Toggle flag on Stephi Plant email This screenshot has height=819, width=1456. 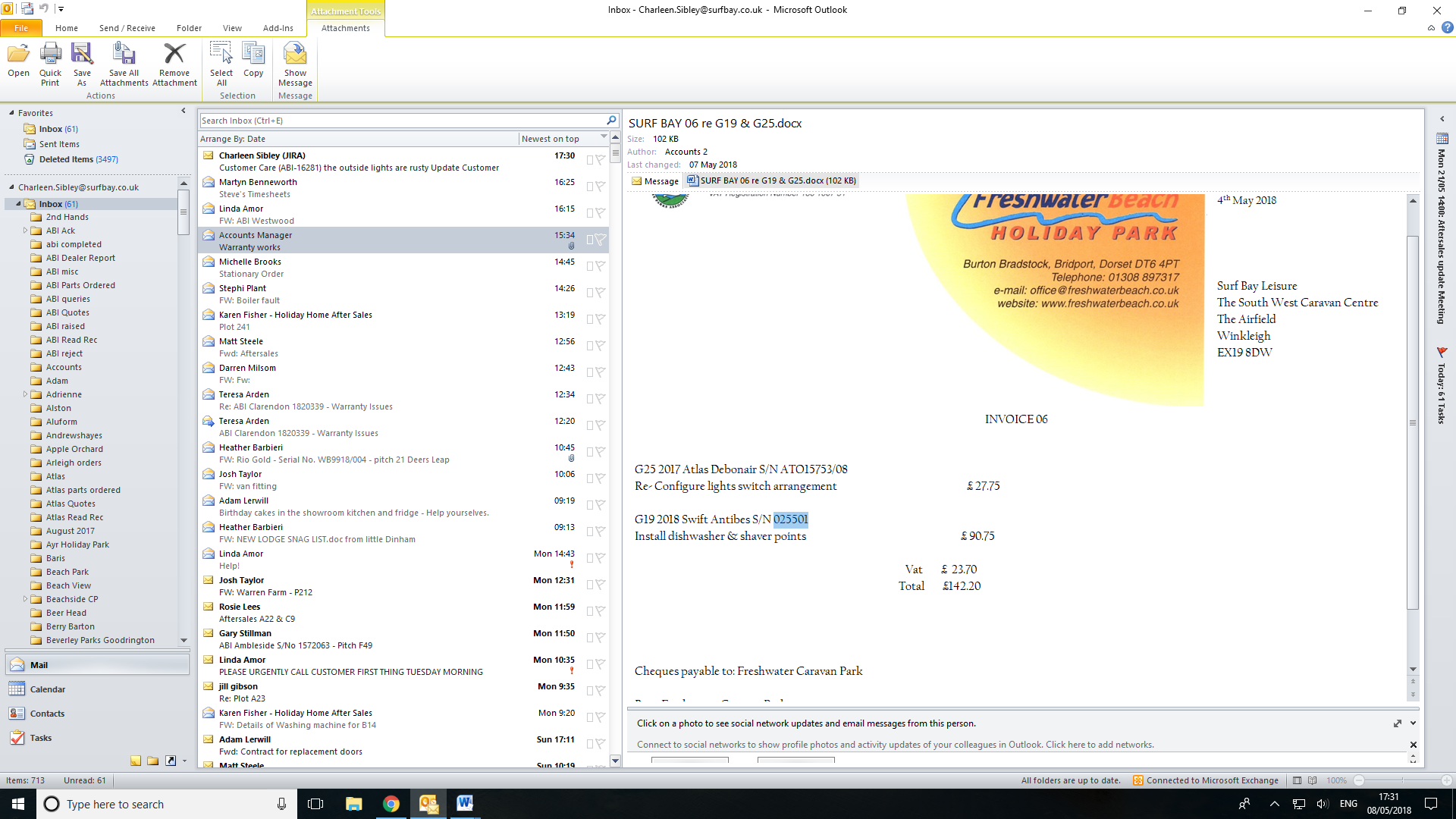pyautogui.click(x=601, y=293)
